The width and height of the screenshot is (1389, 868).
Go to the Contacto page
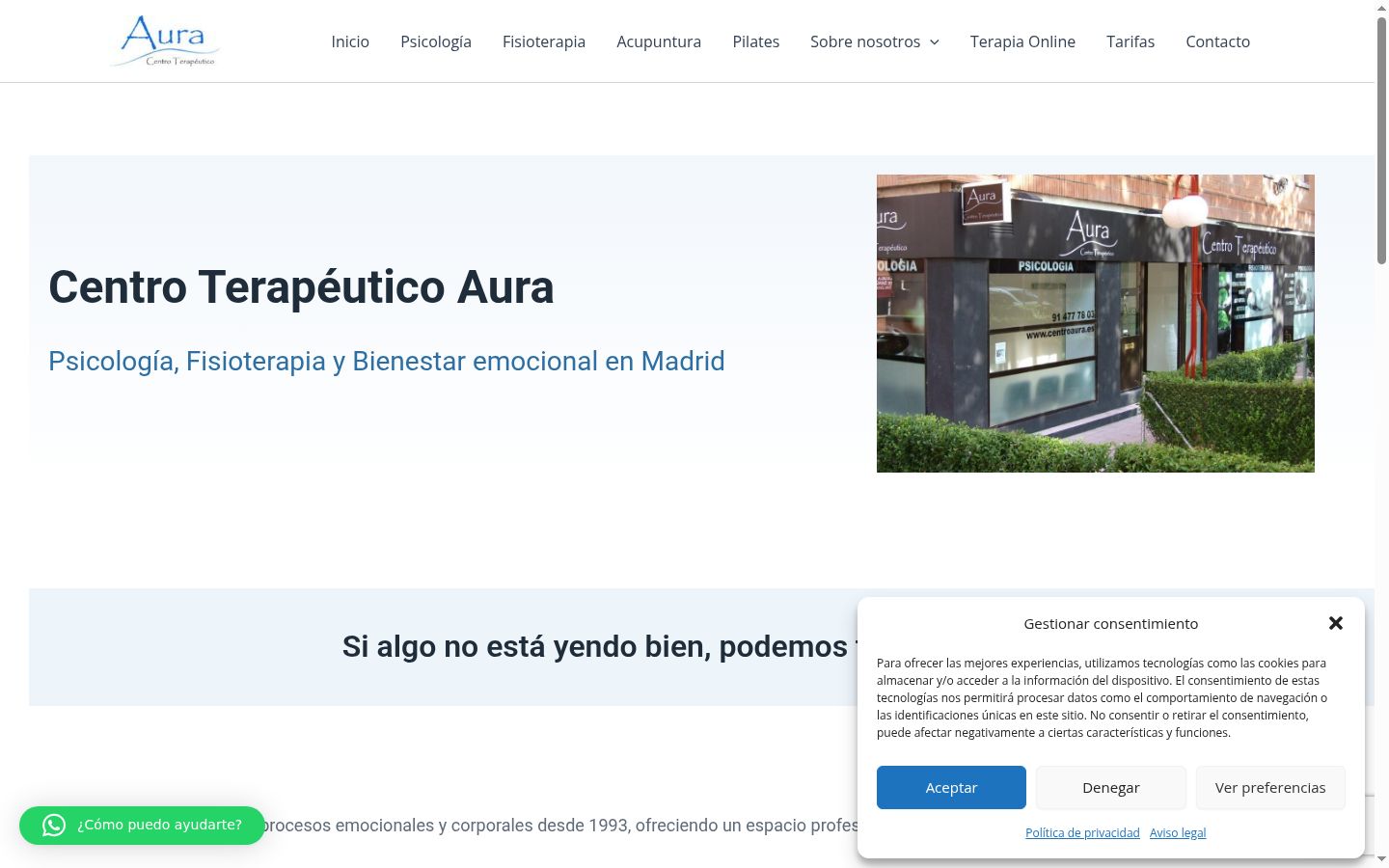click(1217, 41)
